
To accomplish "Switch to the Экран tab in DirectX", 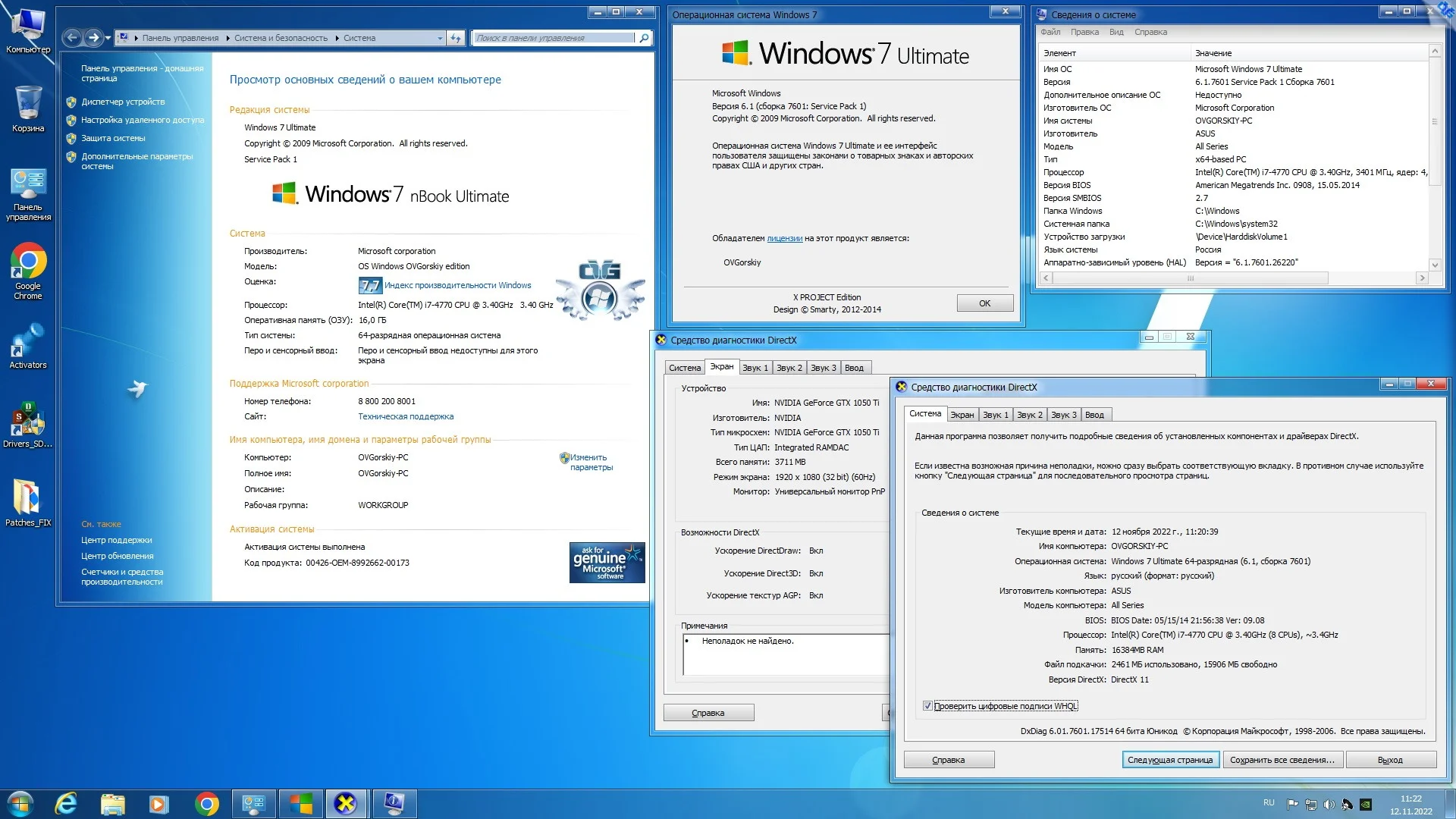I will coord(962,415).
